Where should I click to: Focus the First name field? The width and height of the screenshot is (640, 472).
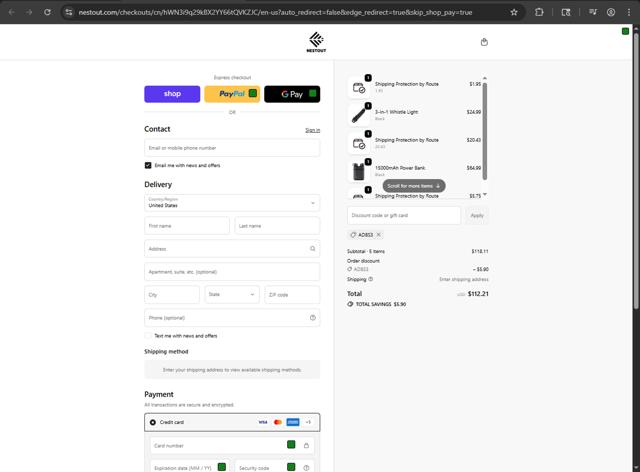click(x=187, y=226)
